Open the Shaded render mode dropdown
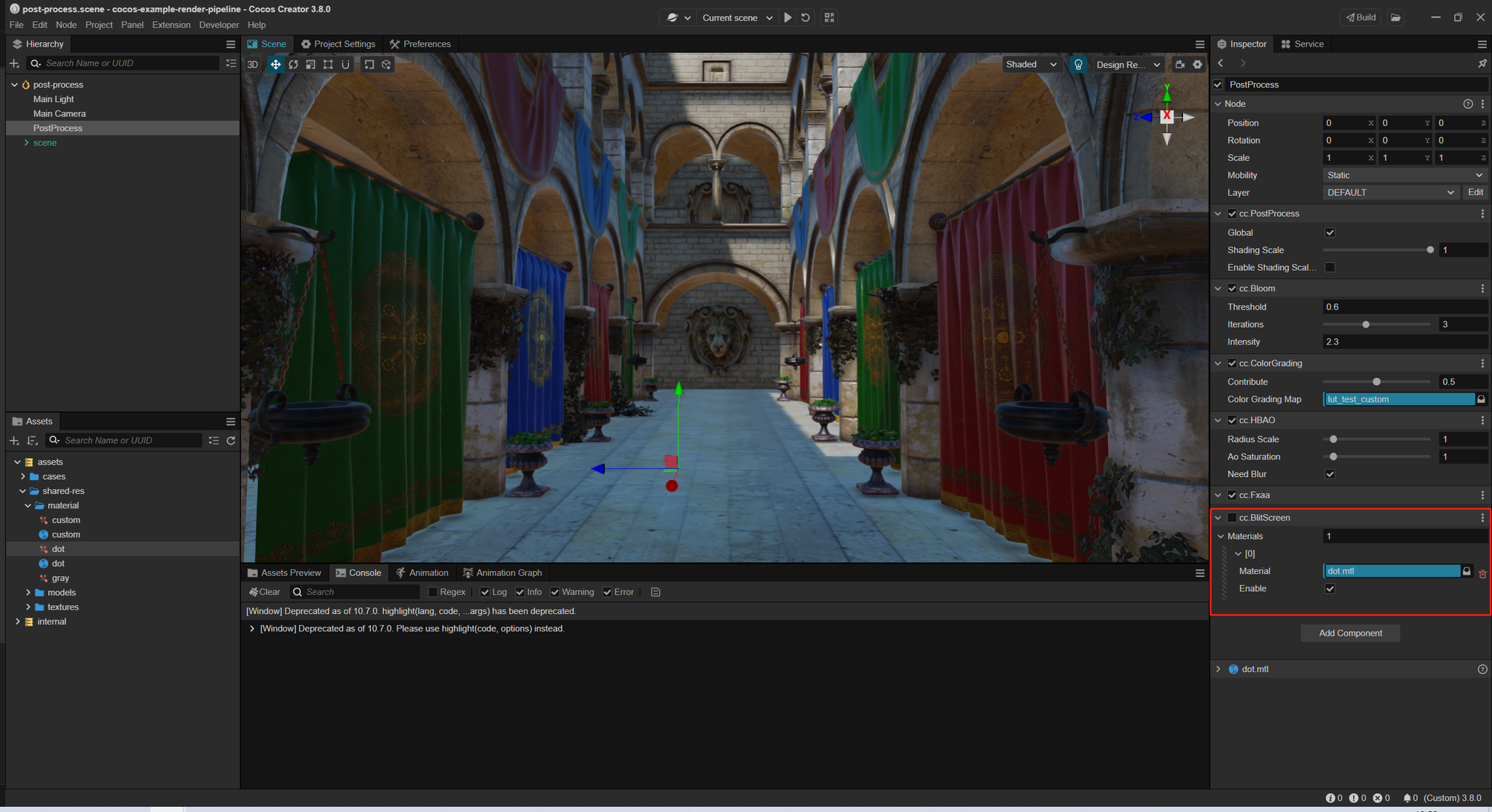Screen dimensions: 1492x812 tap(1030, 65)
